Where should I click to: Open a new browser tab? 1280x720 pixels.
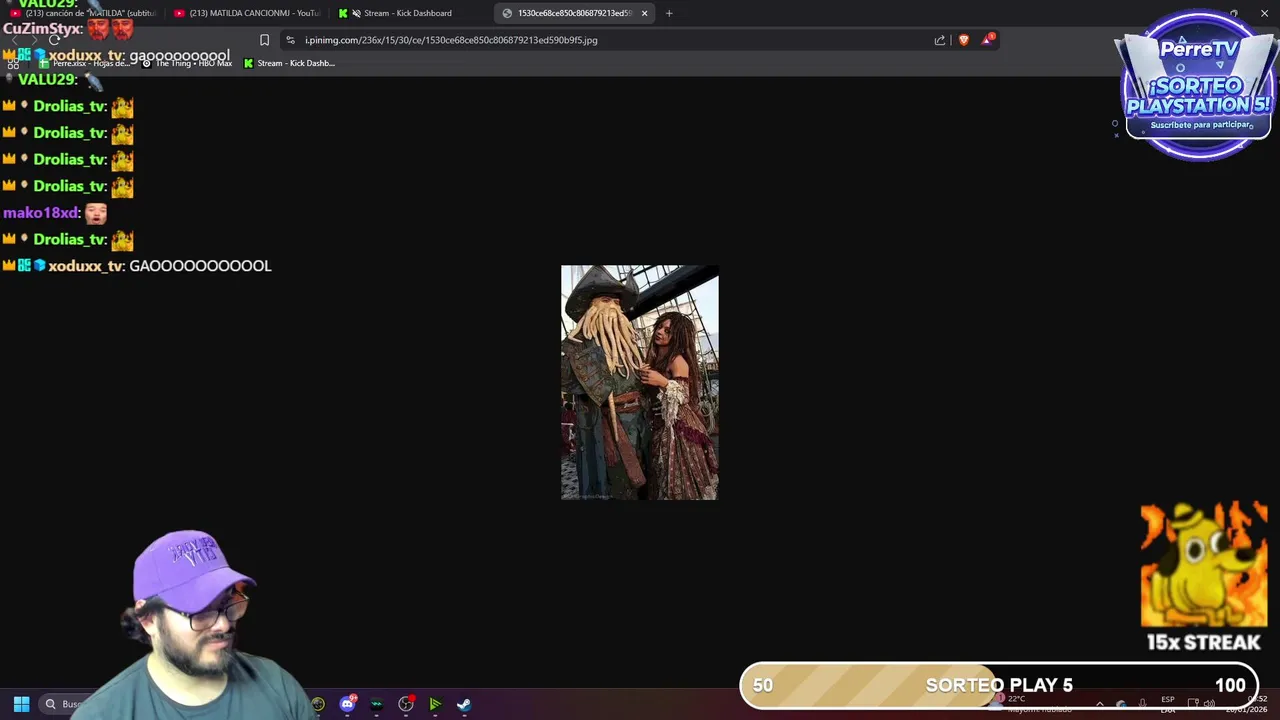[669, 13]
